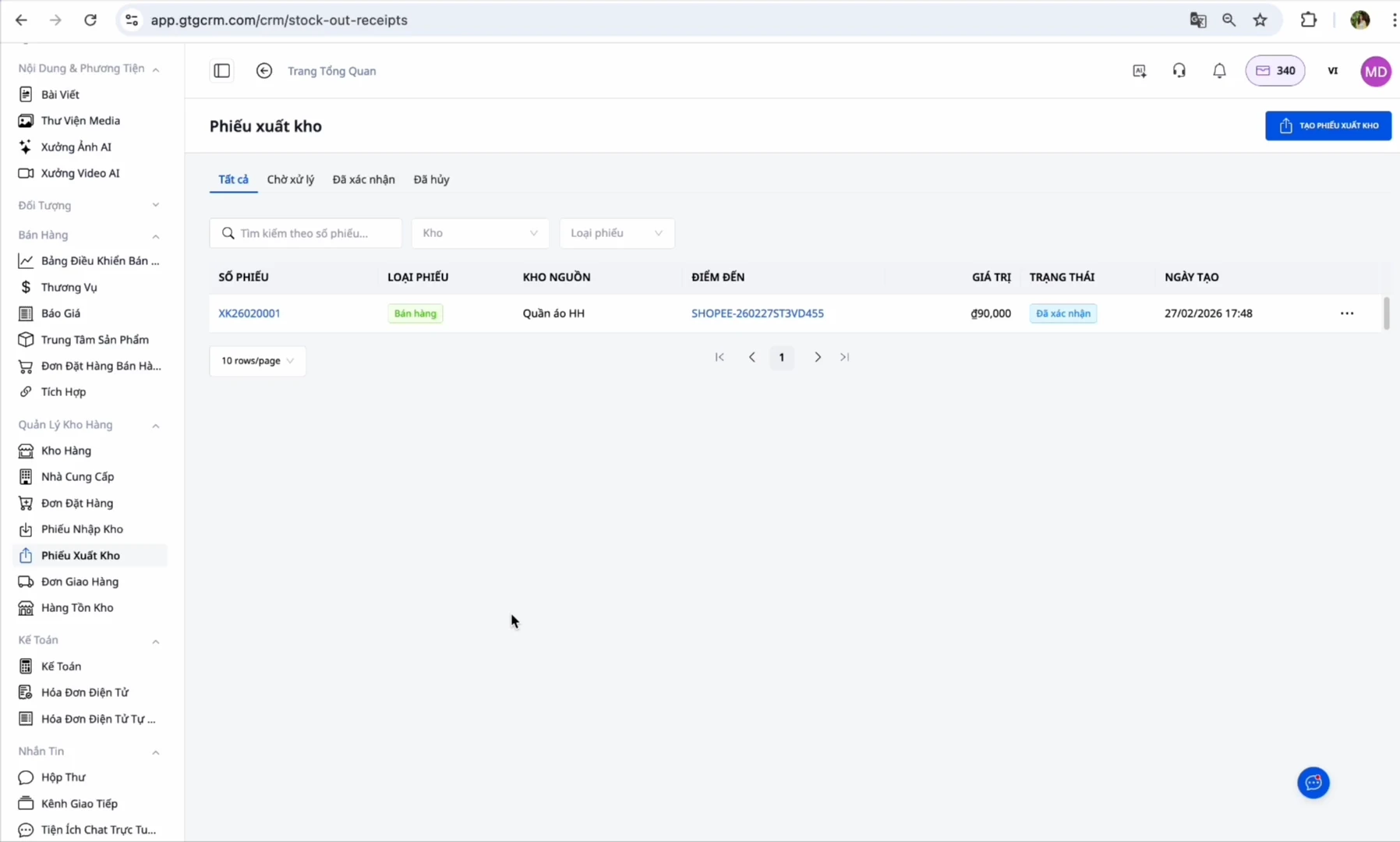The image size is (1400, 842).
Task: Collapse the Quản Lý Kho Hàng section
Action: click(156, 426)
